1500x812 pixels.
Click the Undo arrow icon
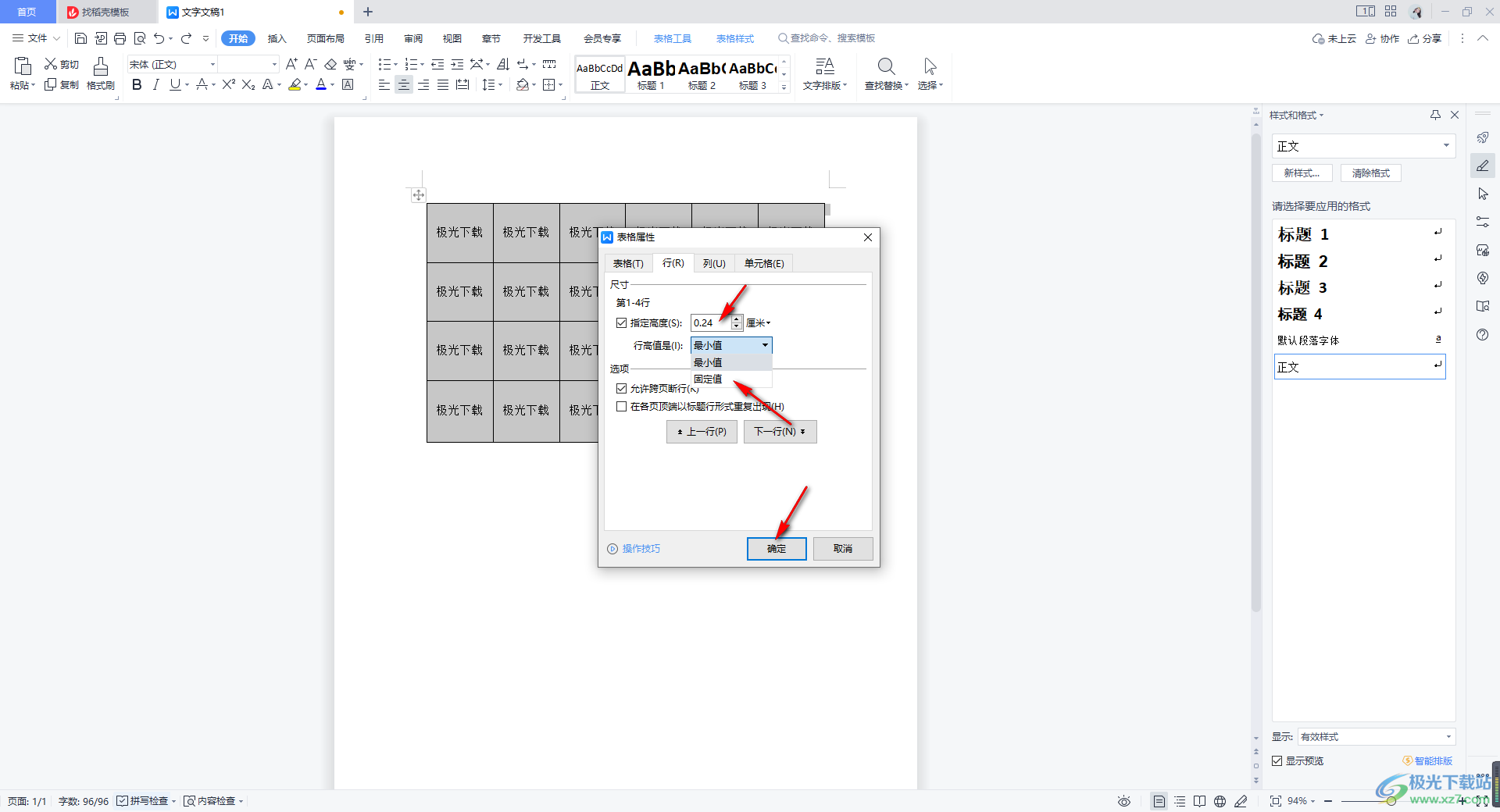click(x=159, y=38)
